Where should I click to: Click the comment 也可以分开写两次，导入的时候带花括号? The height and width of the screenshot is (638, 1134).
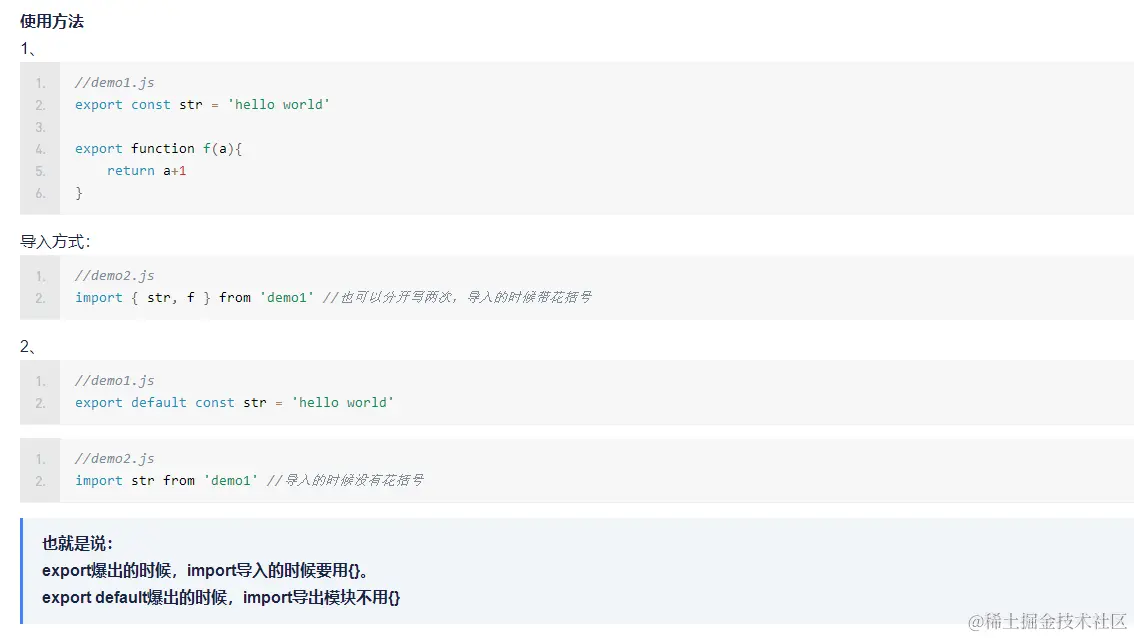coord(457,297)
